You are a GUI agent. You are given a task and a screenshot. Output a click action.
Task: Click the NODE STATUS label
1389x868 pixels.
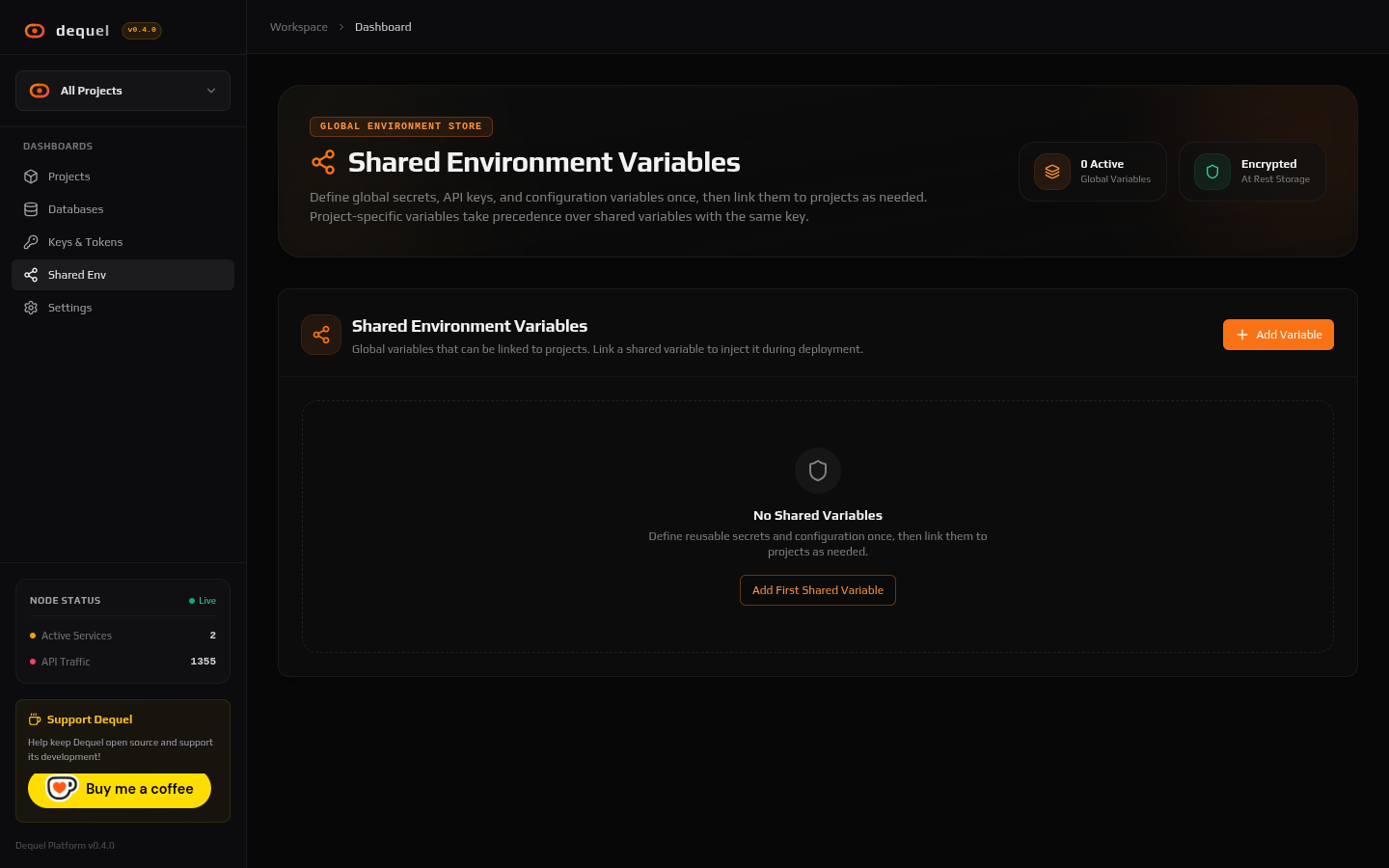(x=66, y=601)
